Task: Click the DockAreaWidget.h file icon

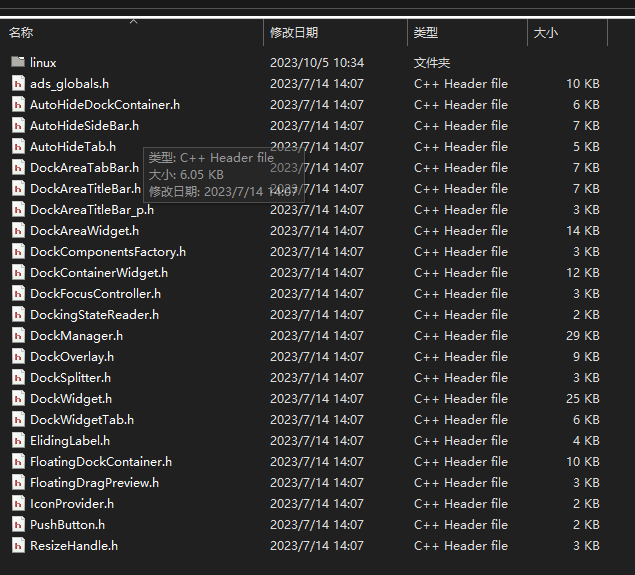Action: (x=18, y=231)
